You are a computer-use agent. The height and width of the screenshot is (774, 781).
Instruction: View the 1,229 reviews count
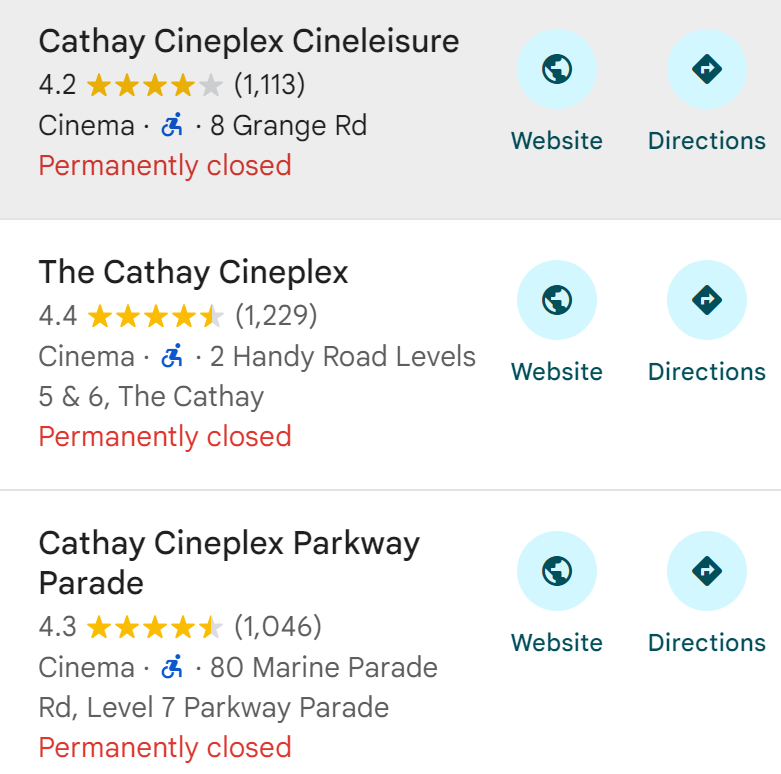(x=276, y=316)
